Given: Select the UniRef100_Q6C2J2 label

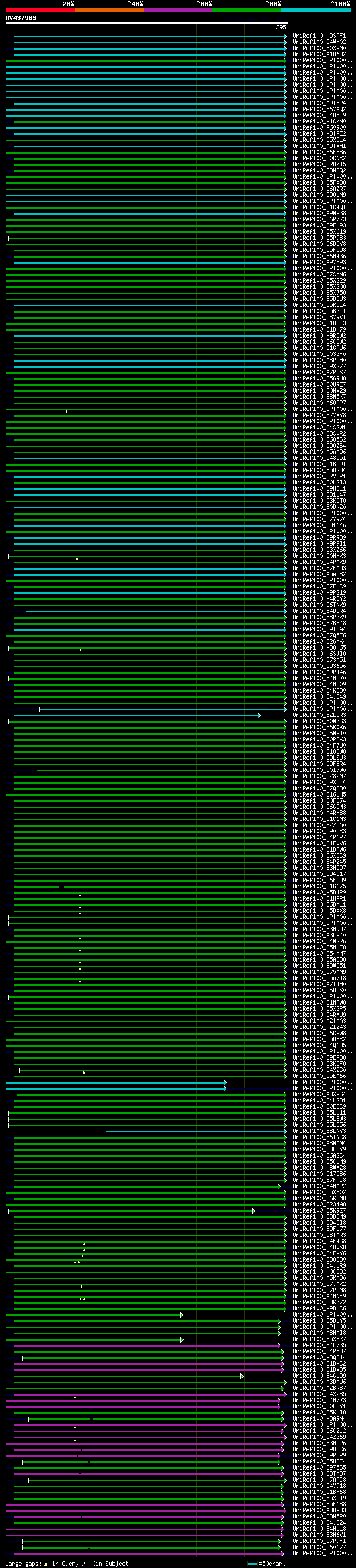Looking at the screenshot, I should coord(319,1431).
